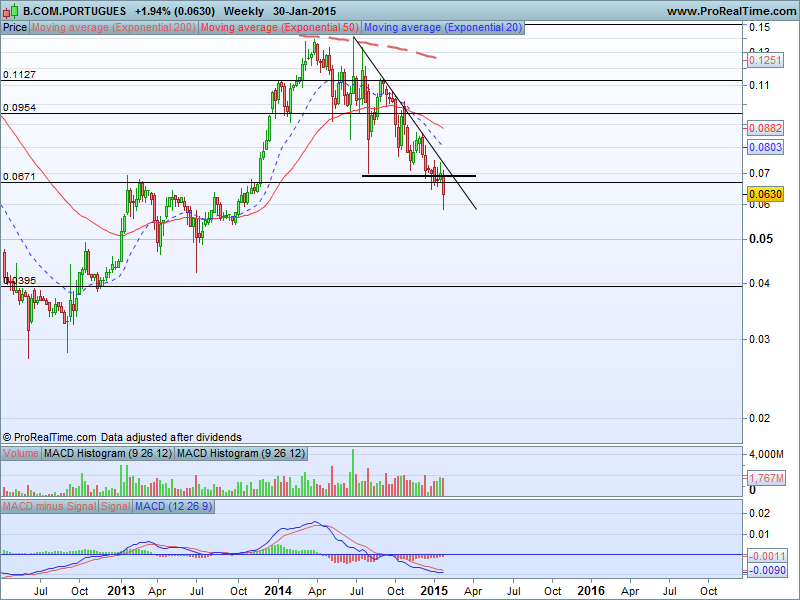This screenshot has height=600, width=800.
Task: Click the Signal indicator label
Action: [x=115, y=506]
